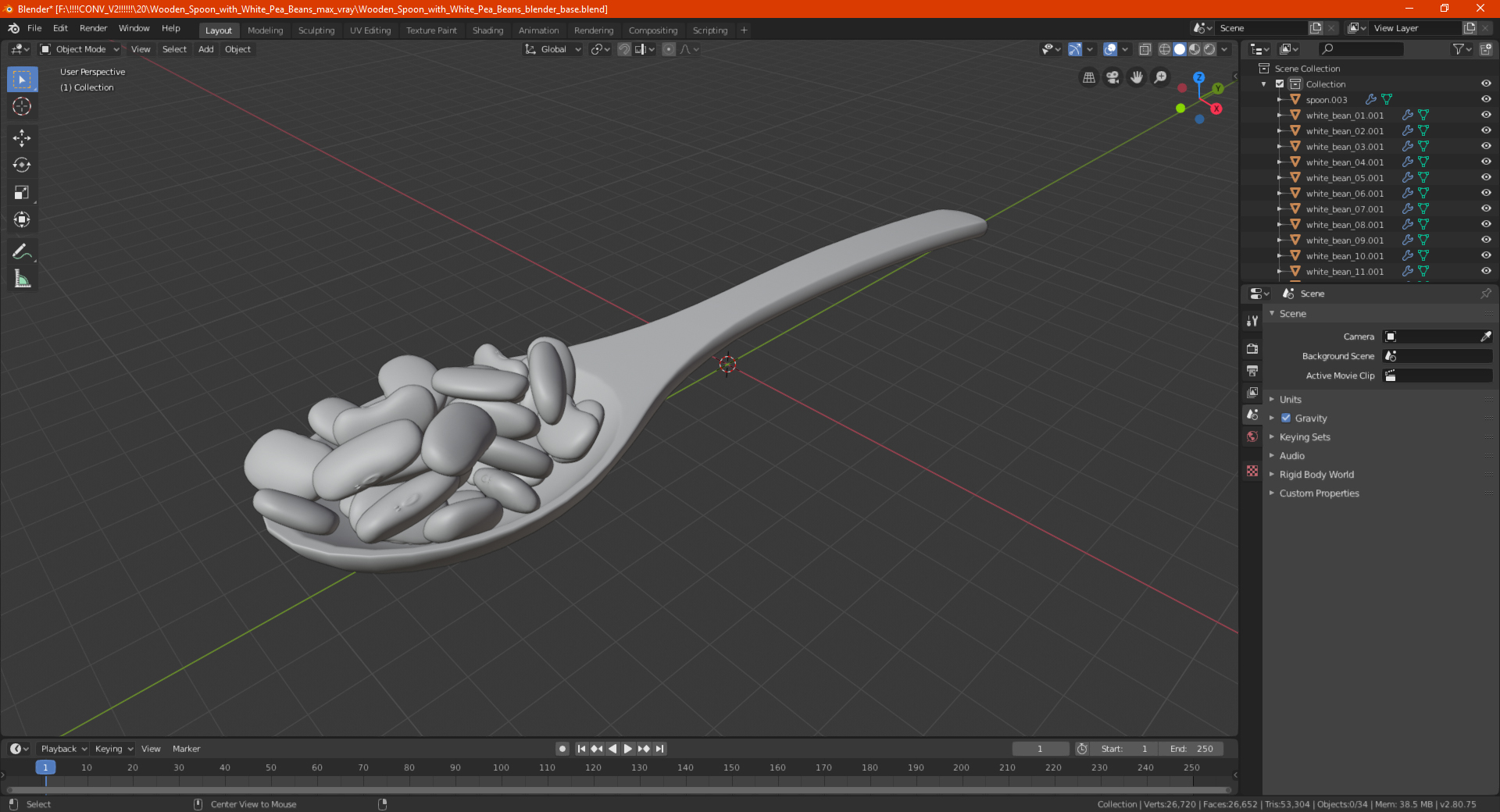This screenshot has width=1500, height=812.
Task: Hide white_bean_05.001 object visibility
Action: point(1486,178)
